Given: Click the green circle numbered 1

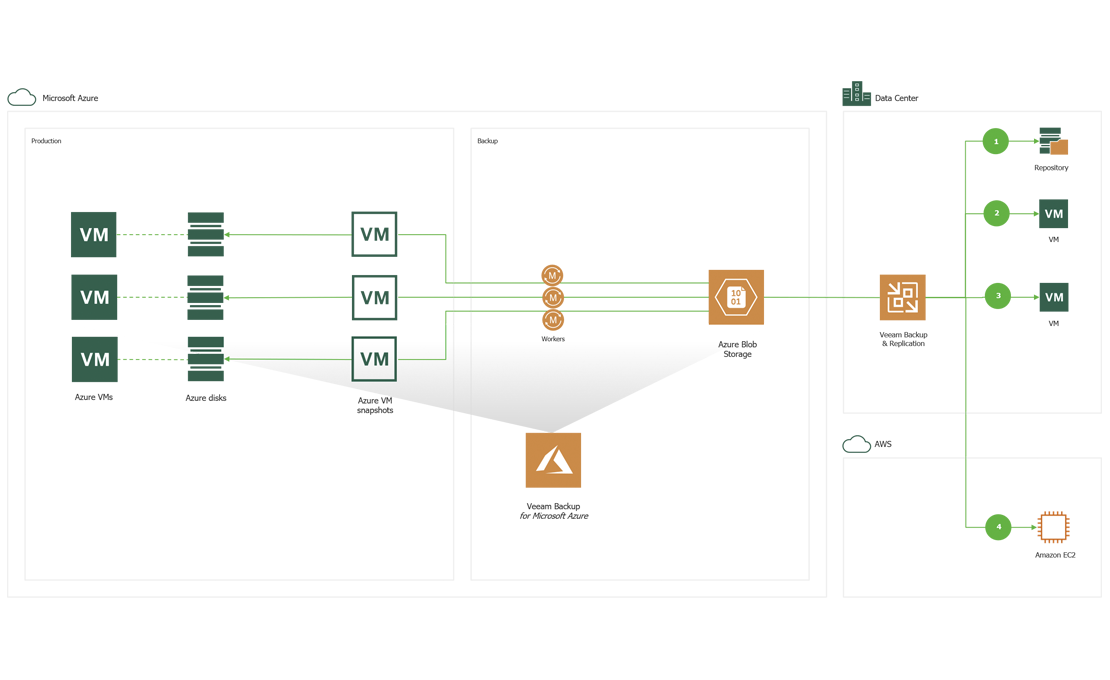Looking at the screenshot, I should click(x=996, y=141).
